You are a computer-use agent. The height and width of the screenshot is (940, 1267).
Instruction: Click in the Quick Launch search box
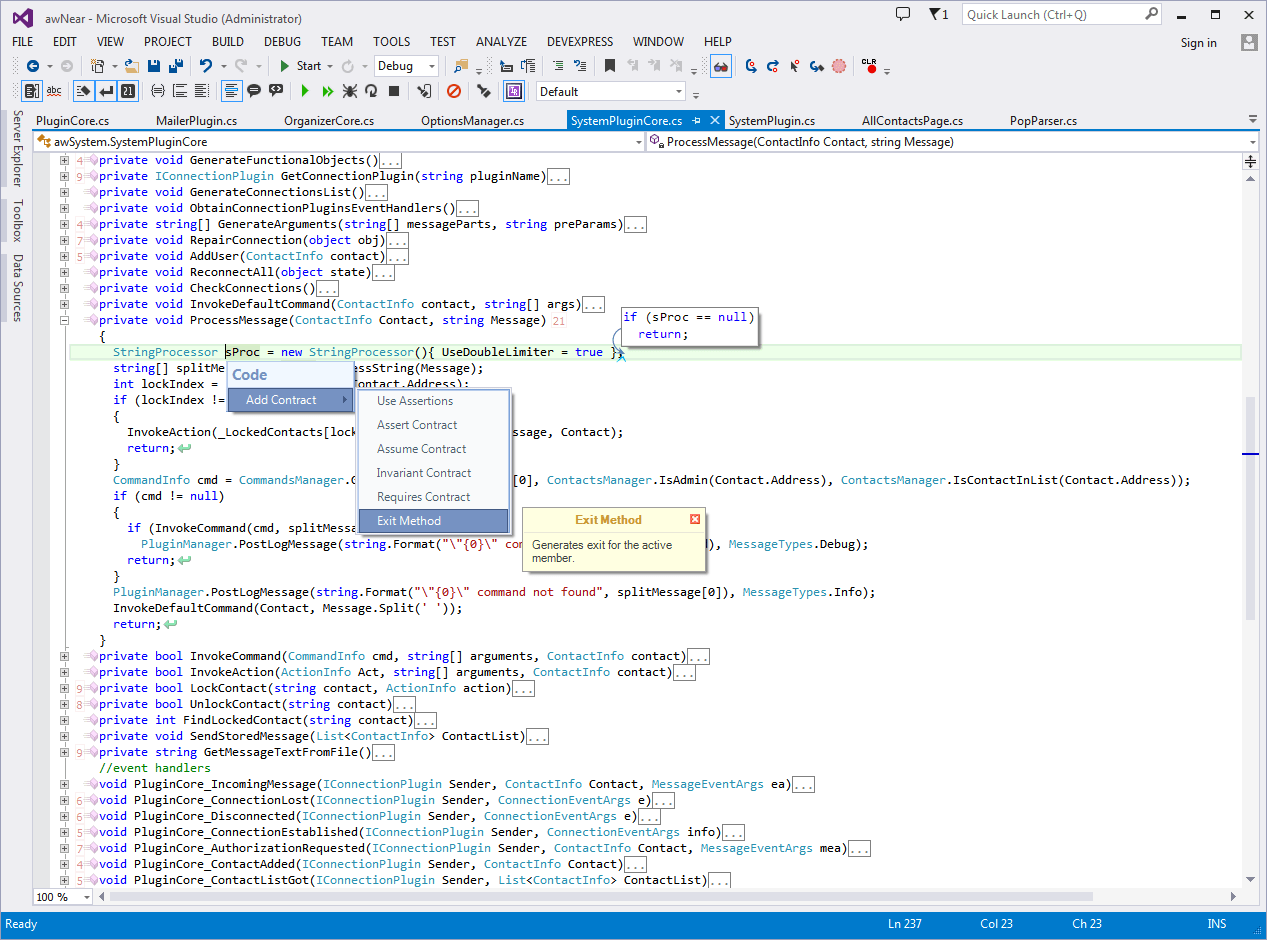tap(1050, 14)
